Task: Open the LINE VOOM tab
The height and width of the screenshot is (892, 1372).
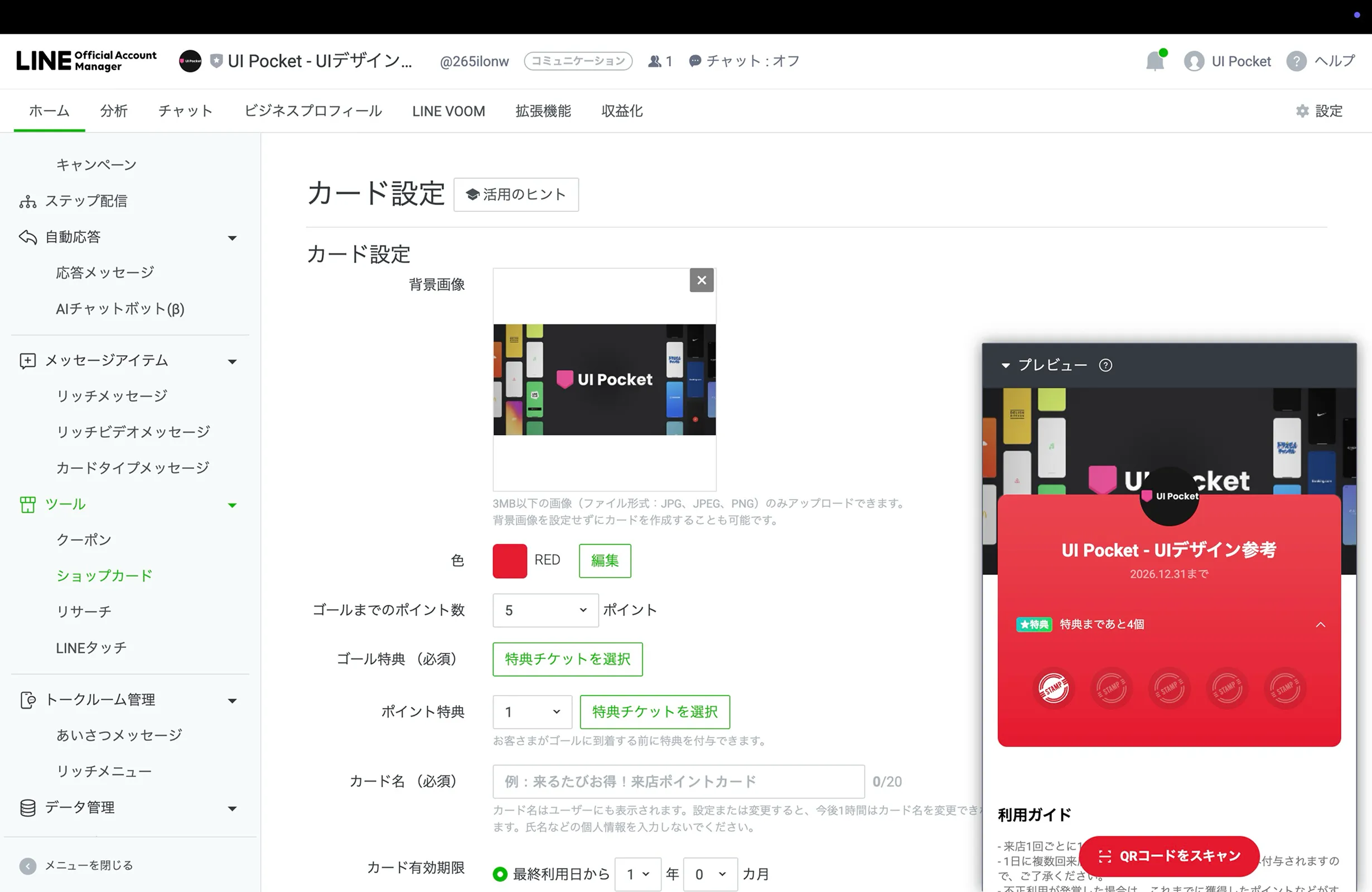Action: 448,110
